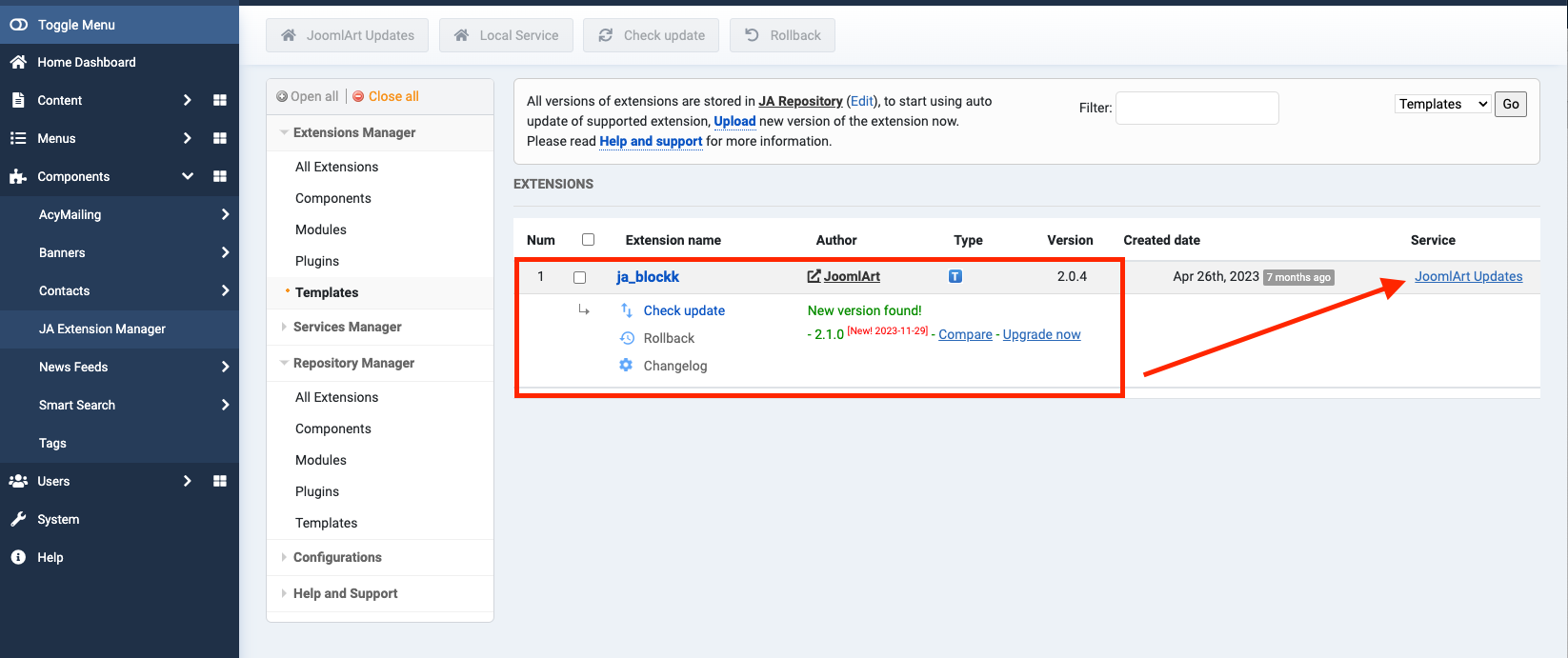Expand the AcyMailing submenu chevron
This screenshot has height=658, width=1568.
tap(225, 214)
